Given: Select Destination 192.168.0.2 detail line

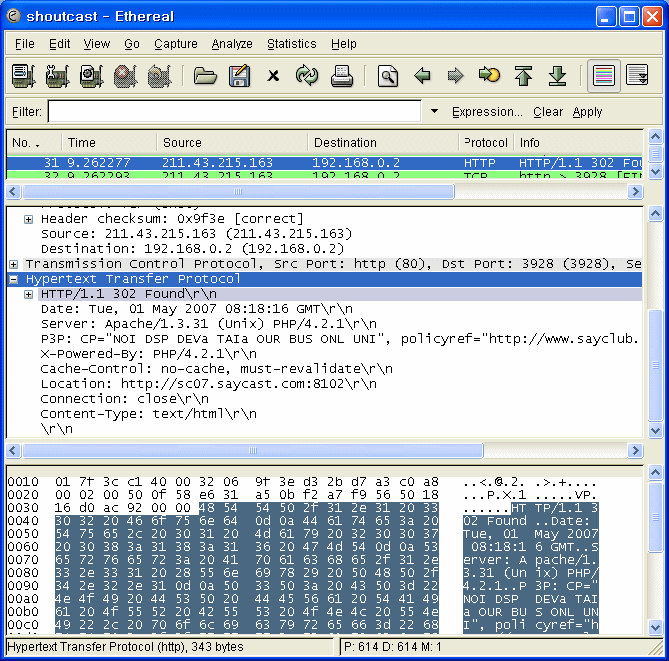Looking at the screenshot, I should 192,249.
